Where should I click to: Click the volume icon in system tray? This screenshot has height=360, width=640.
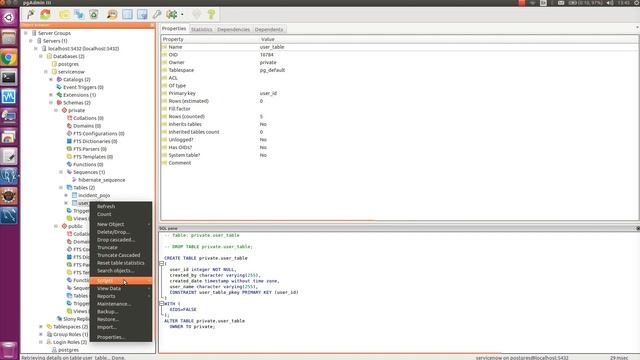click(x=609, y=3)
